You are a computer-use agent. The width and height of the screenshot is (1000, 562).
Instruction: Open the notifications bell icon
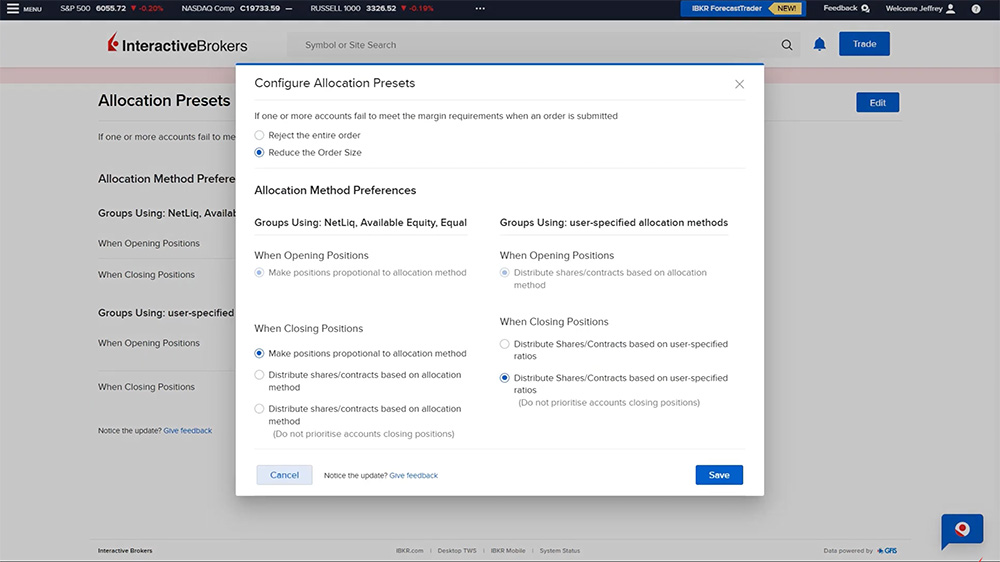[x=820, y=44]
